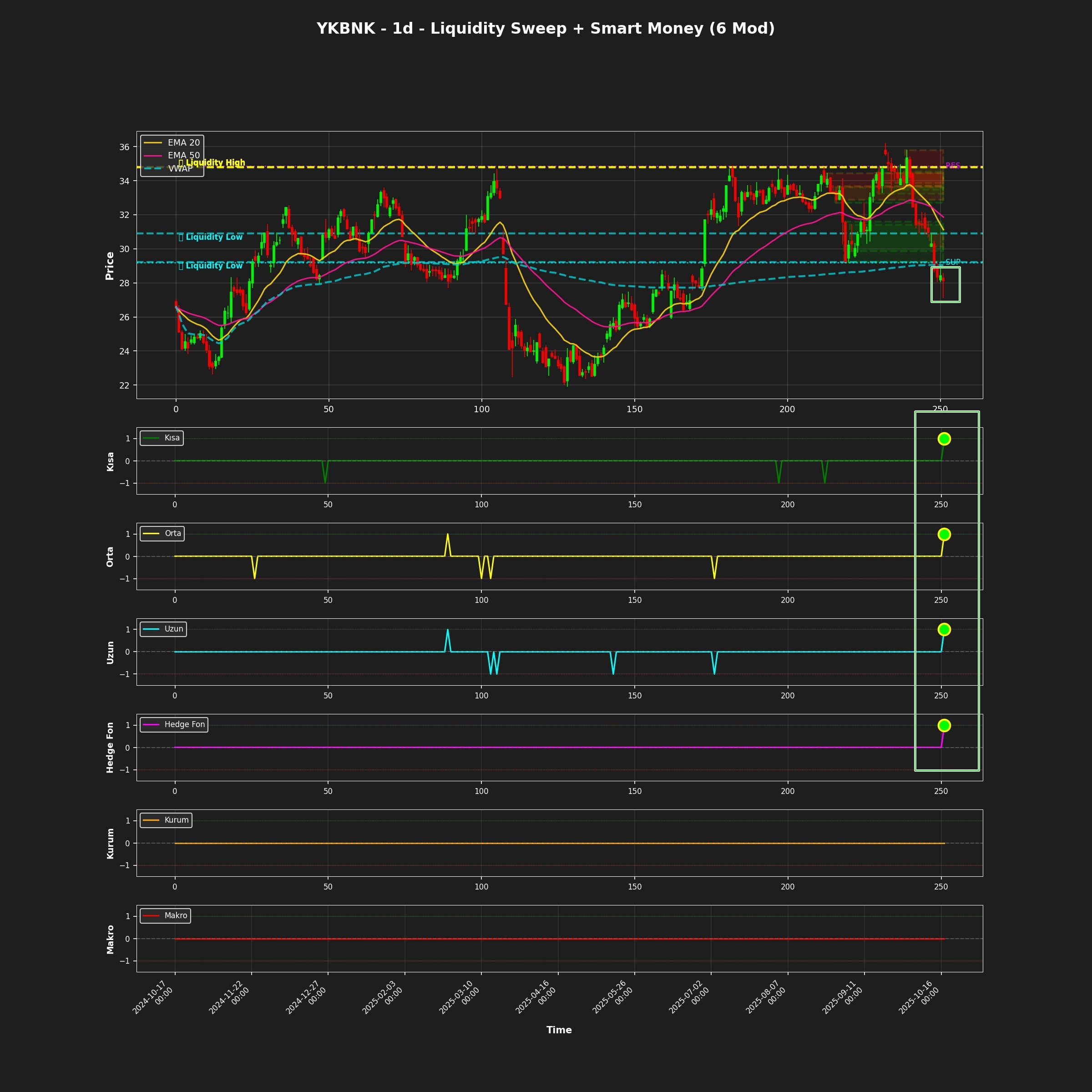Click the Uzun legend box
The image size is (1092, 1092).
[163, 629]
